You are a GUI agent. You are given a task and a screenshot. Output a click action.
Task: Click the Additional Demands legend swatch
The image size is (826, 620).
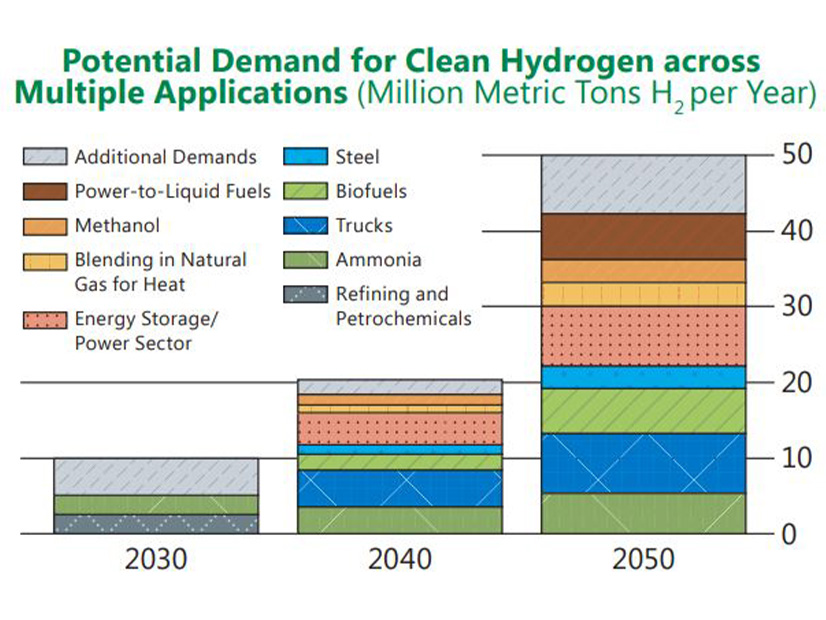point(44,157)
